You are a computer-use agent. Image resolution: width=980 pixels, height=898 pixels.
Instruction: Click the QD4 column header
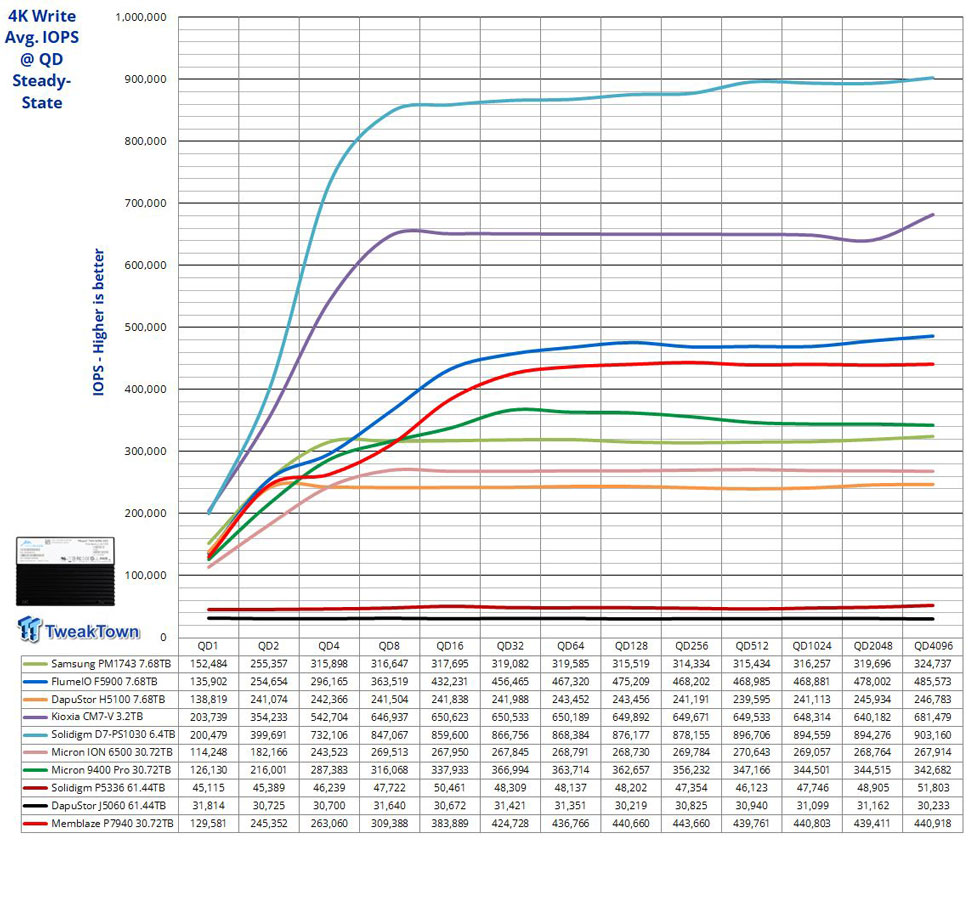[x=329, y=646]
